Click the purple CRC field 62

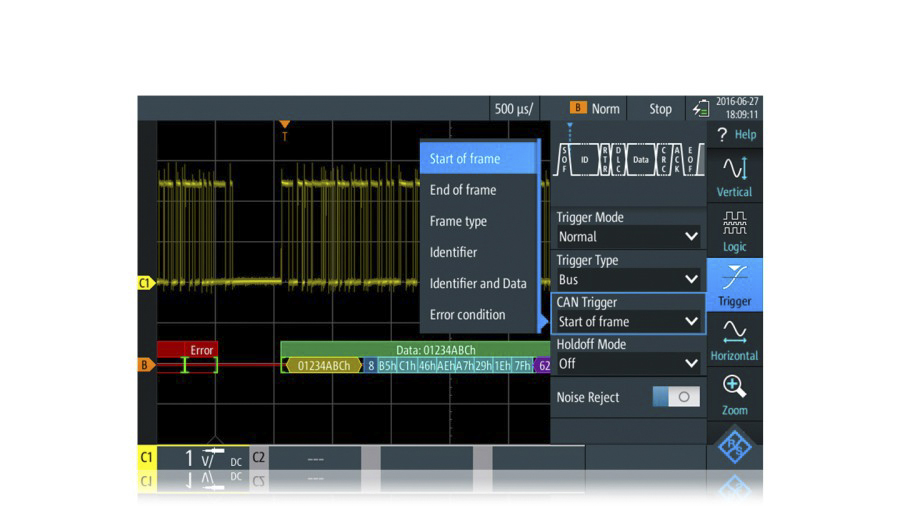pyautogui.click(x=542, y=365)
